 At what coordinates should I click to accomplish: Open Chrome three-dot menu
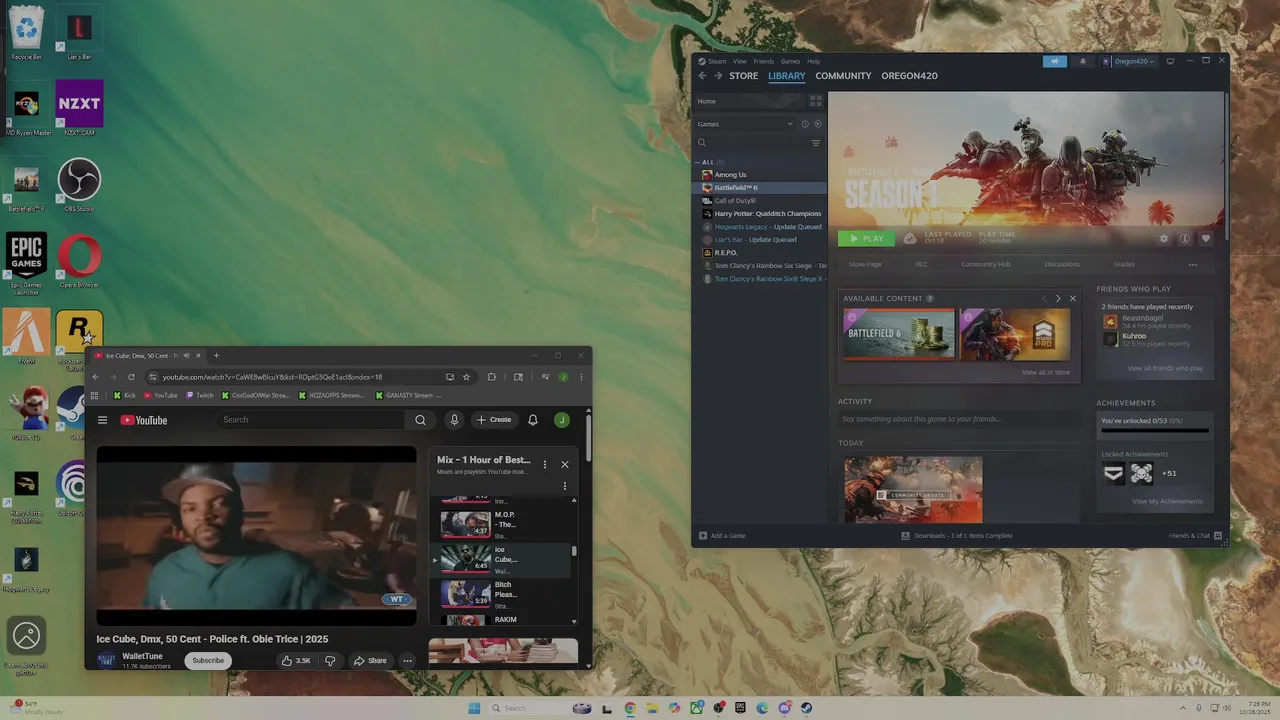tap(580, 377)
